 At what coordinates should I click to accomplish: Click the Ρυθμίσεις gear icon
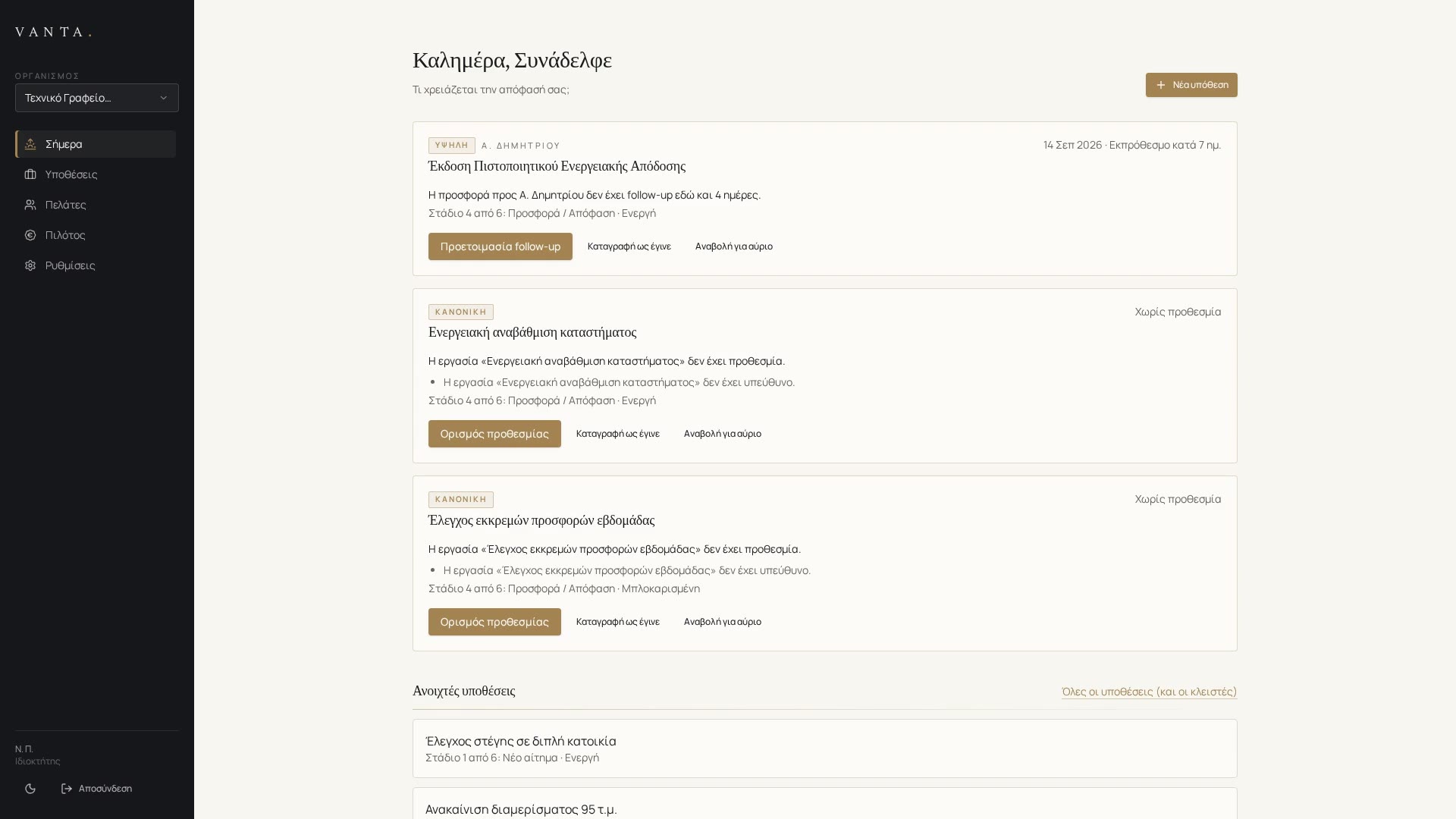point(30,265)
